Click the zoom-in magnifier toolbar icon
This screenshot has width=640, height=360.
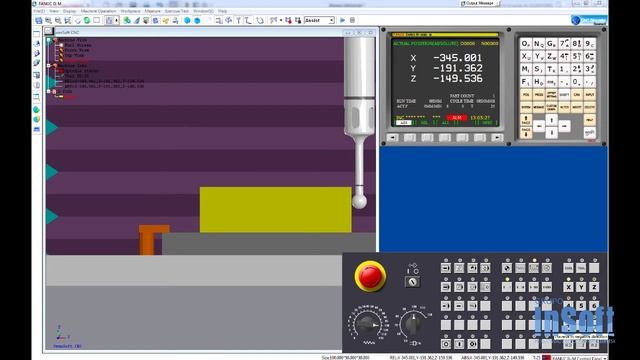pyautogui.click(x=48, y=20)
